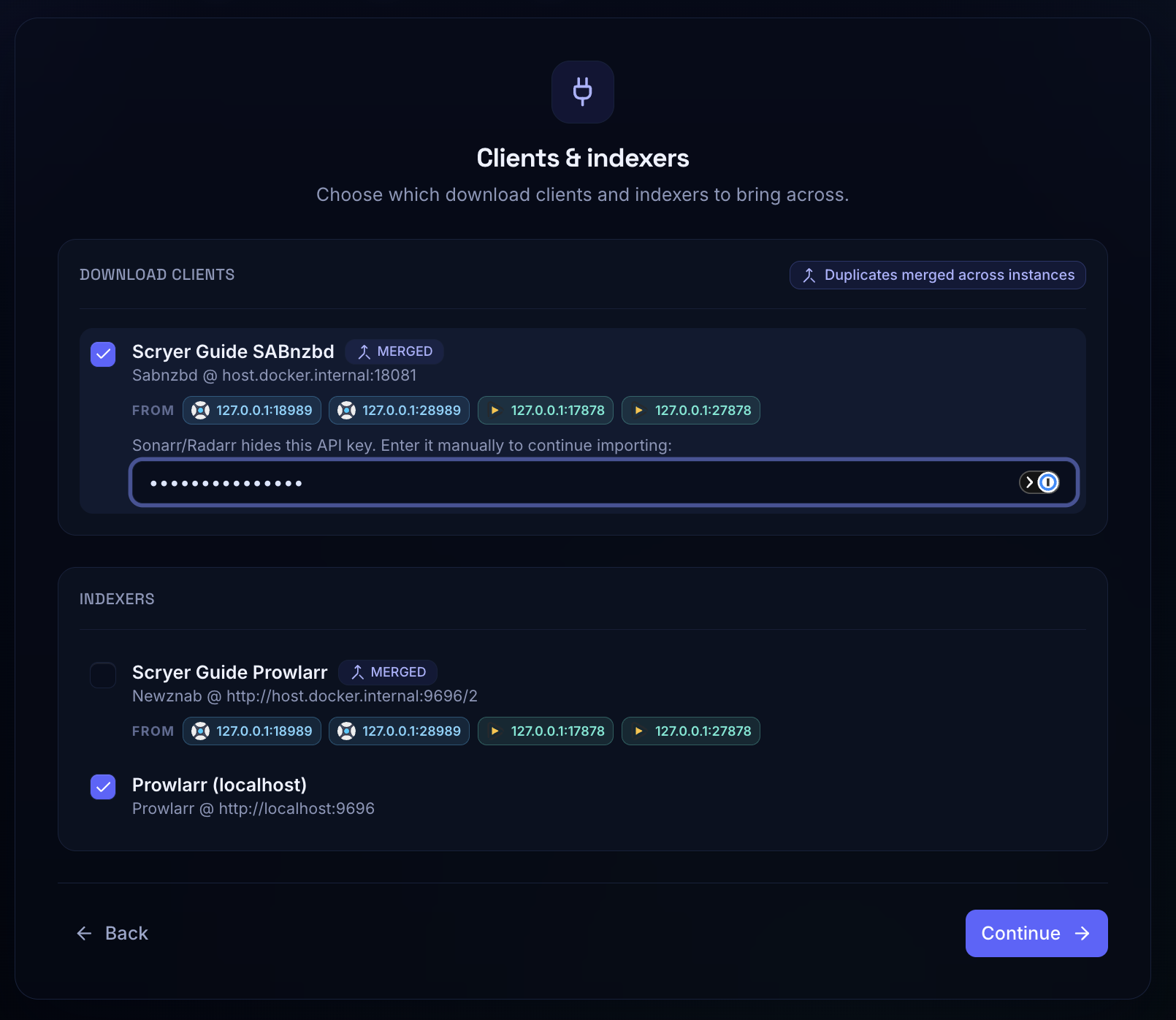1176x1020 pixels.
Task: Click the Continue button
Action: click(1036, 933)
